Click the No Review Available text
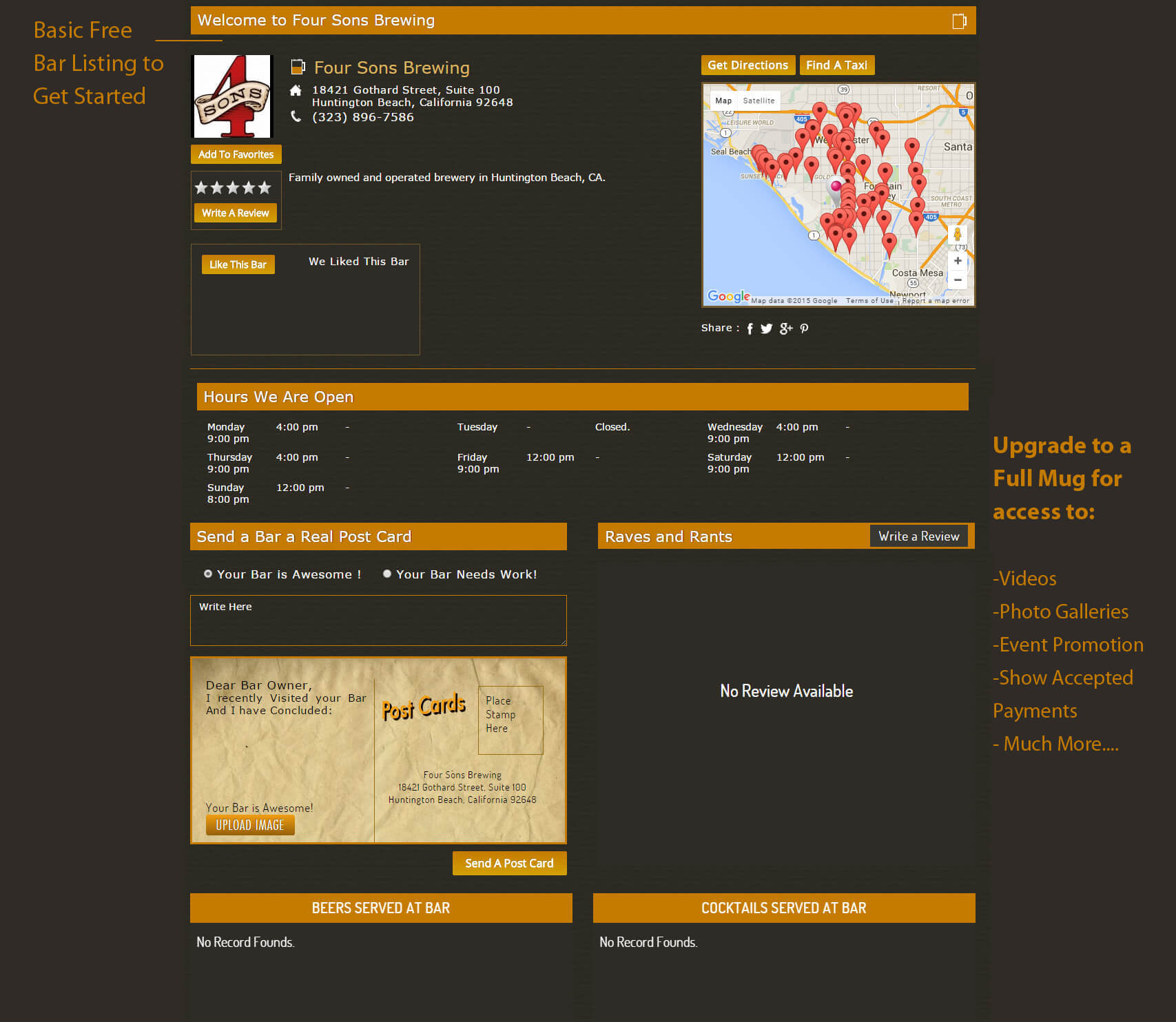Viewport: 1176px width, 1022px height. coord(787,691)
